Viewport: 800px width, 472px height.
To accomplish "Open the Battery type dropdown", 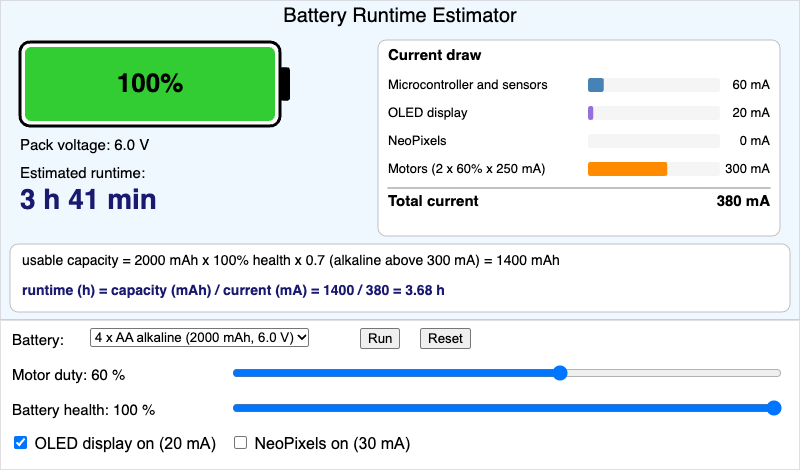I will coord(199,338).
